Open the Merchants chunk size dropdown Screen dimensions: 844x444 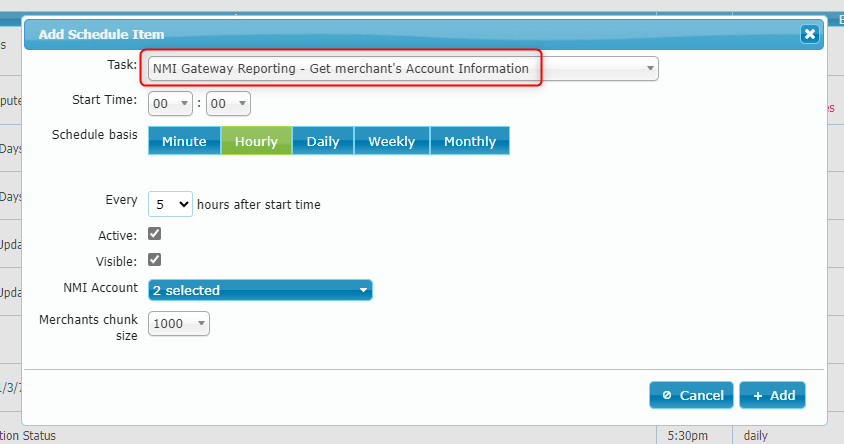[x=179, y=323]
